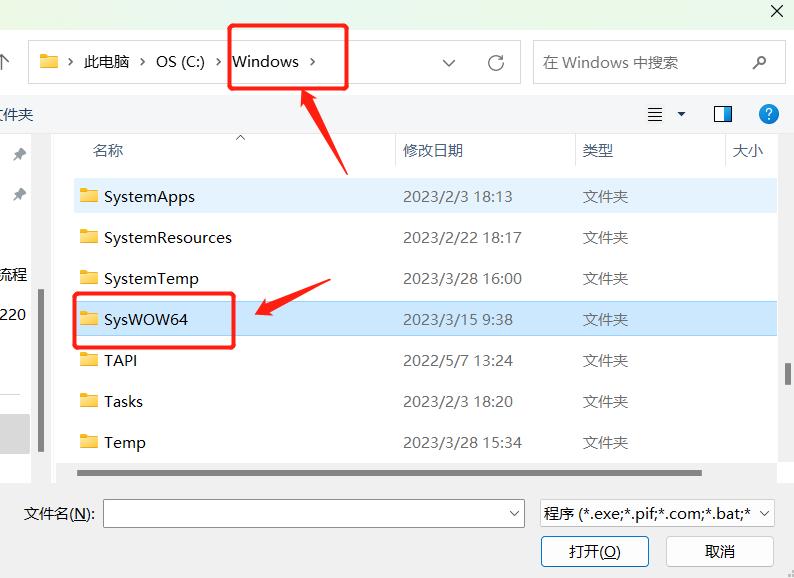Open the help question mark icon
The height and width of the screenshot is (578, 794).
(768, 114)
